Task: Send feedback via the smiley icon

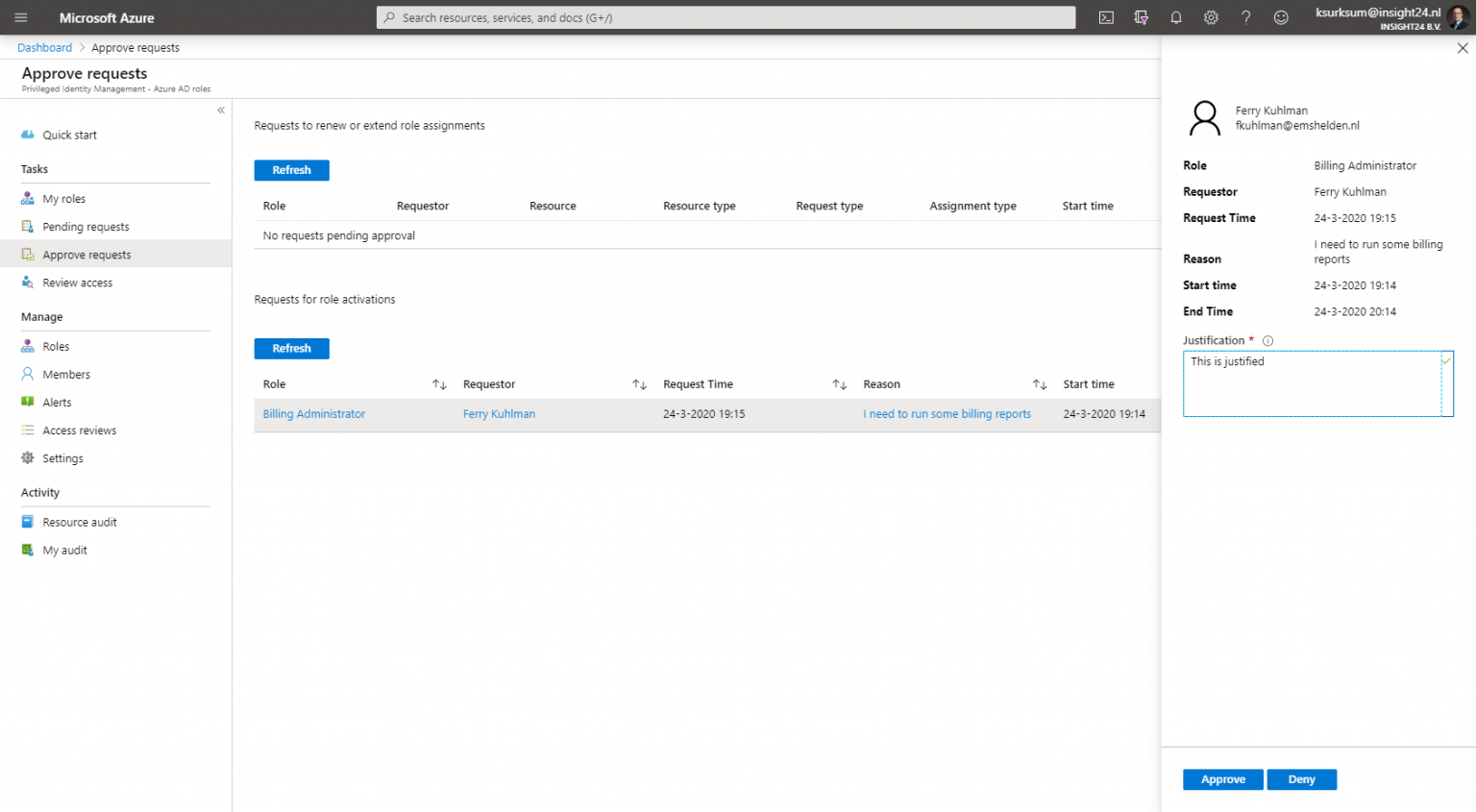Action: [x=1281, y=17]
